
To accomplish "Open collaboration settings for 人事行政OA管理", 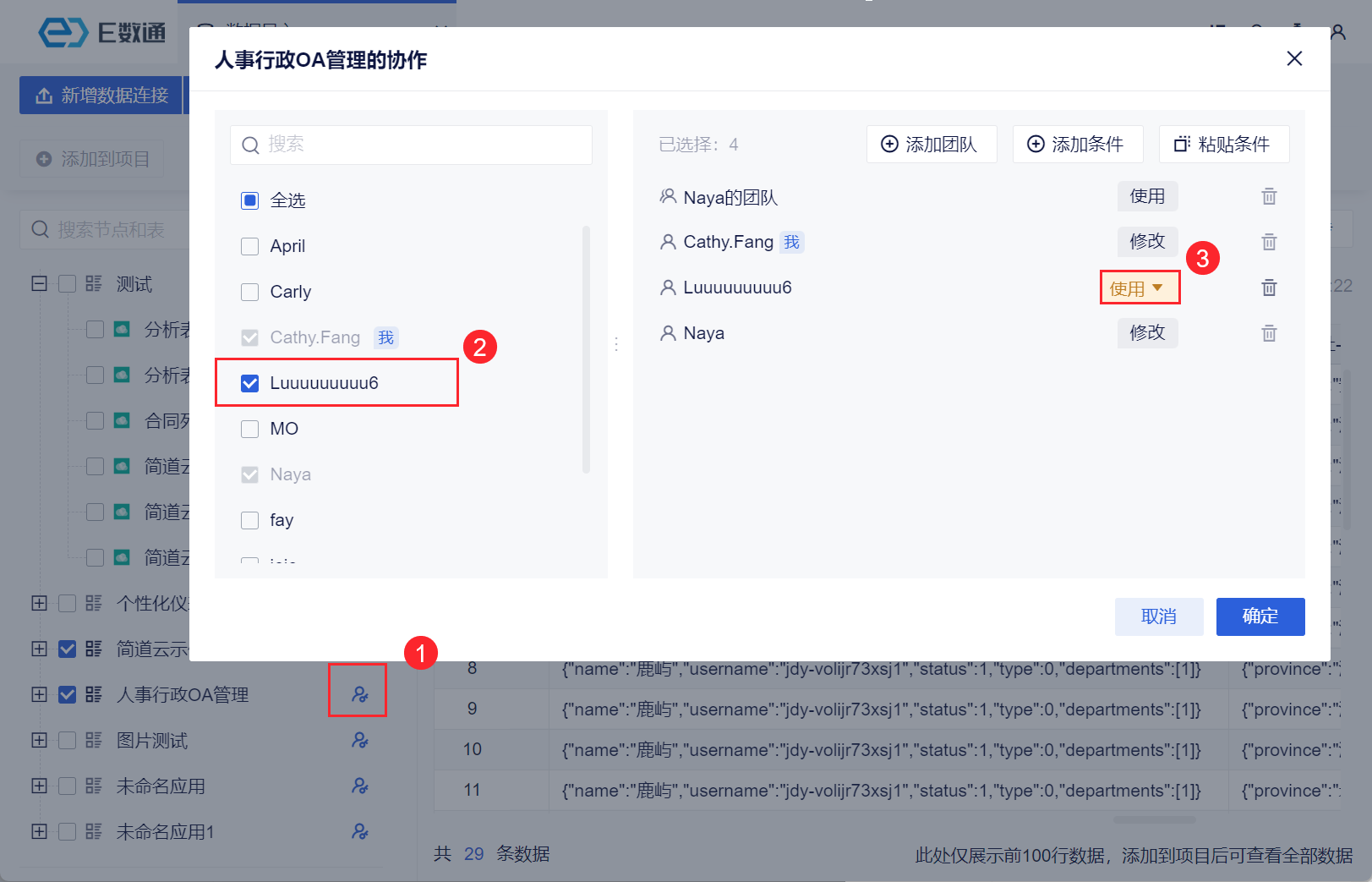I will (x=360, y=694).
